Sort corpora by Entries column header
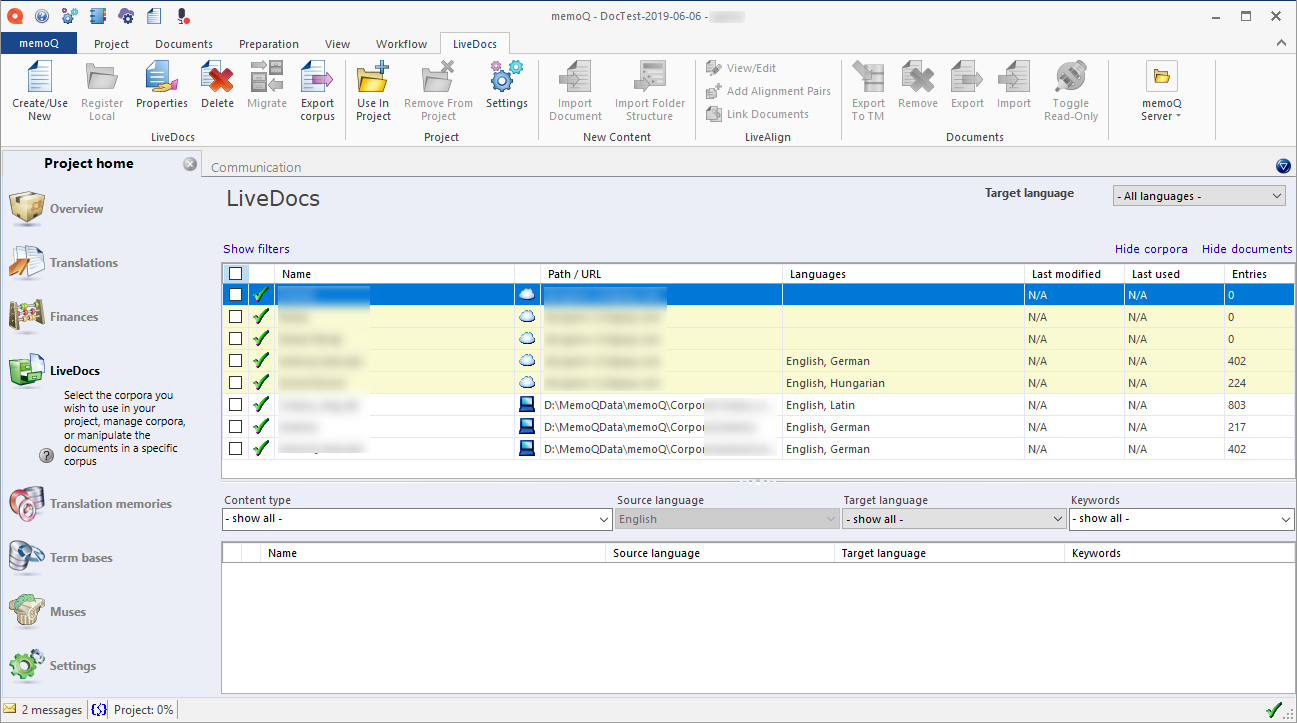1297x723 pixels. coord(1249,274)
